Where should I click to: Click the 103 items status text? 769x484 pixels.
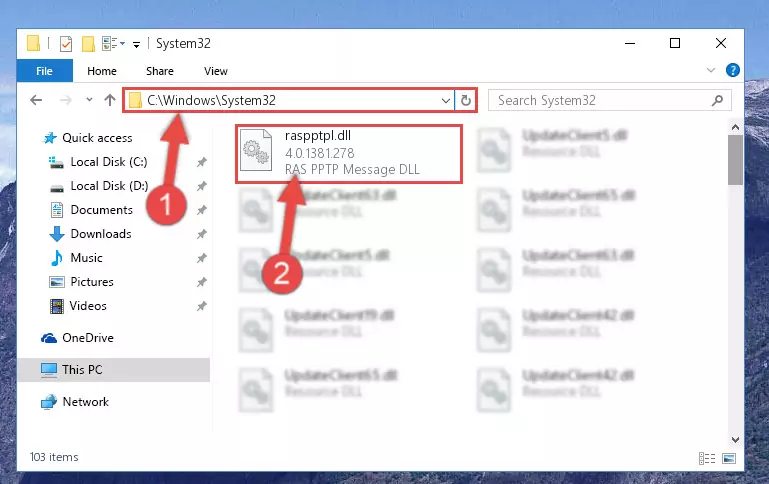(54, 457)
